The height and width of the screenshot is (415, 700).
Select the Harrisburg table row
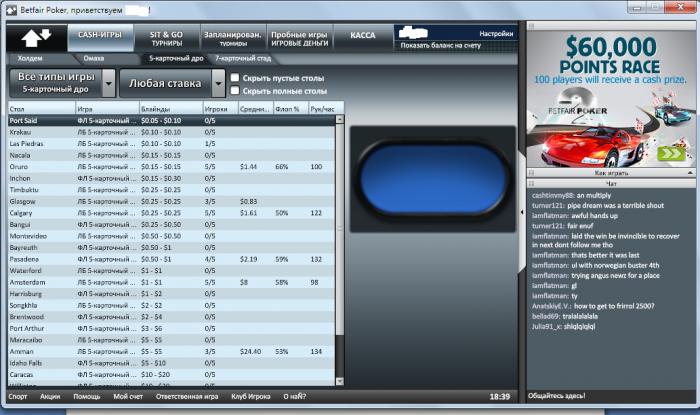[x=171, y=294]
